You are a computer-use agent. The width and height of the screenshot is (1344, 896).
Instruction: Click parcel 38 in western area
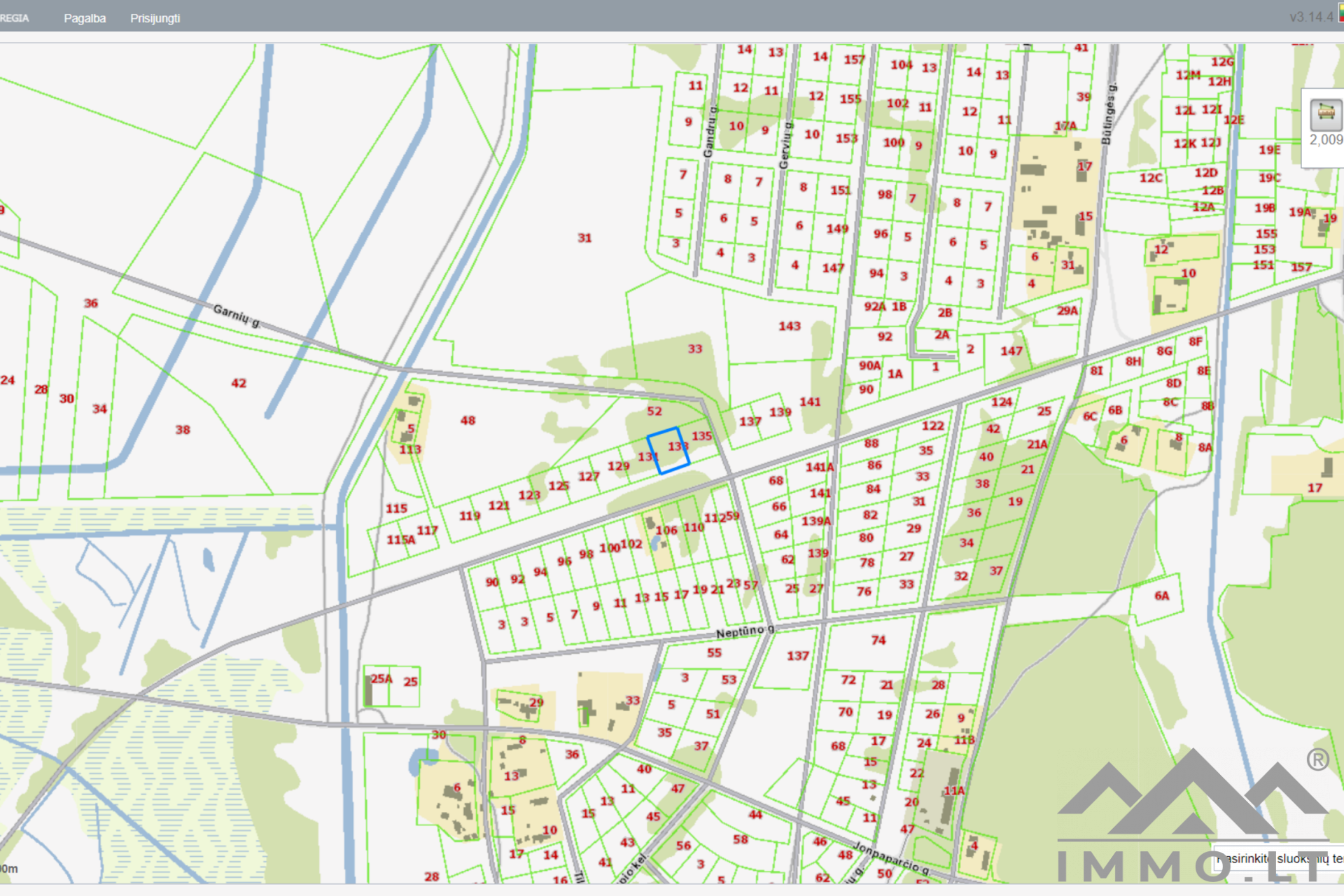183,430
